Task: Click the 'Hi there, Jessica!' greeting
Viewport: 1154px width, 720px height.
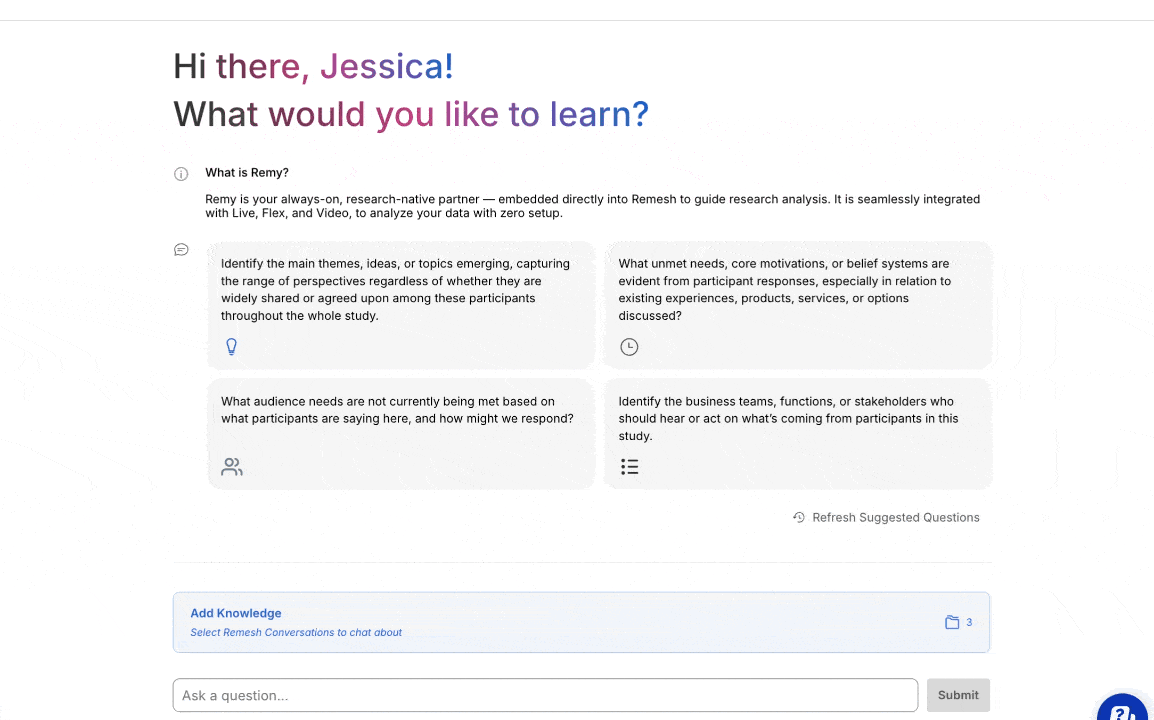Action: [x=314, y=66]
